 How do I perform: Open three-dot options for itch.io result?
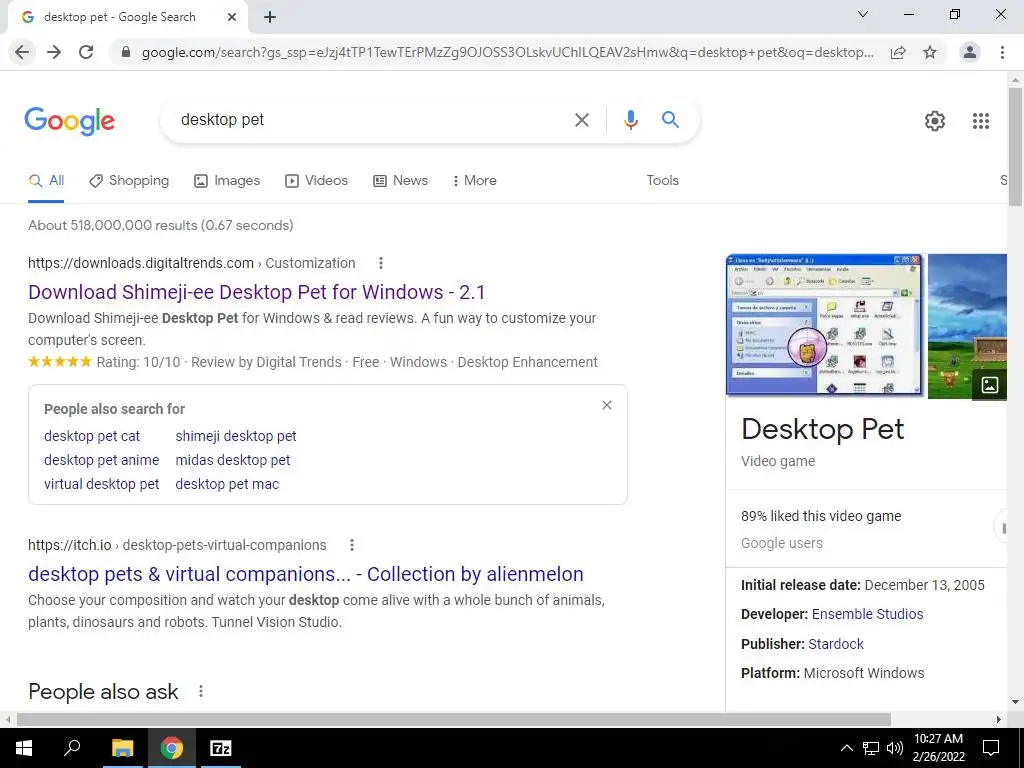(352, 545)
